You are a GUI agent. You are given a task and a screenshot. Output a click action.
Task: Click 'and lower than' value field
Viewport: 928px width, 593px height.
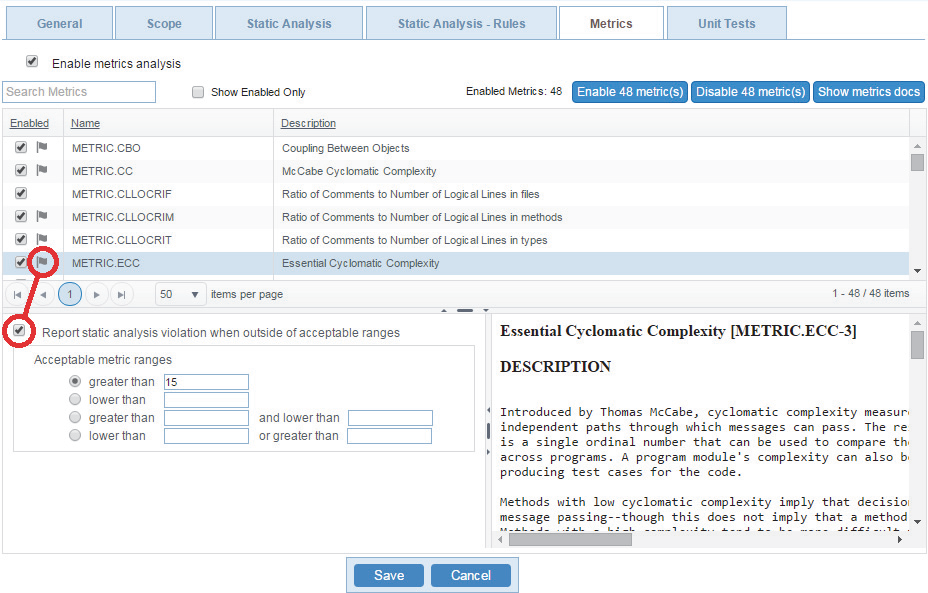pyautogui.click(x=390, y=418)
